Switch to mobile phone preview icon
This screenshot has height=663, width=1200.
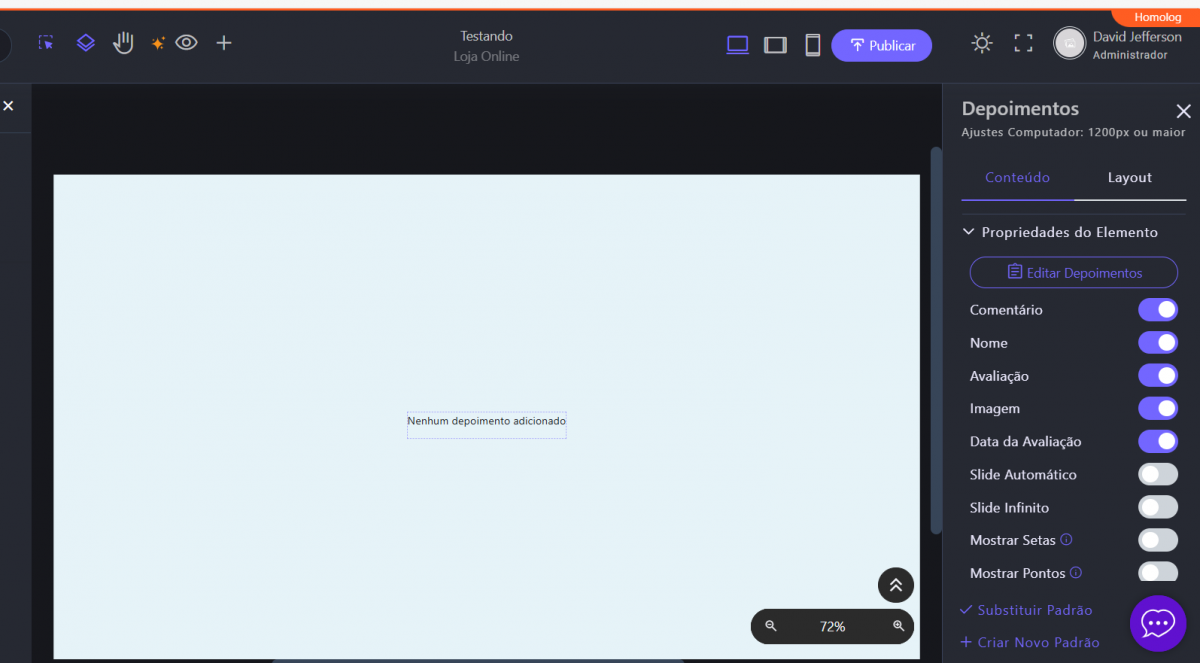tap(813, 45)
